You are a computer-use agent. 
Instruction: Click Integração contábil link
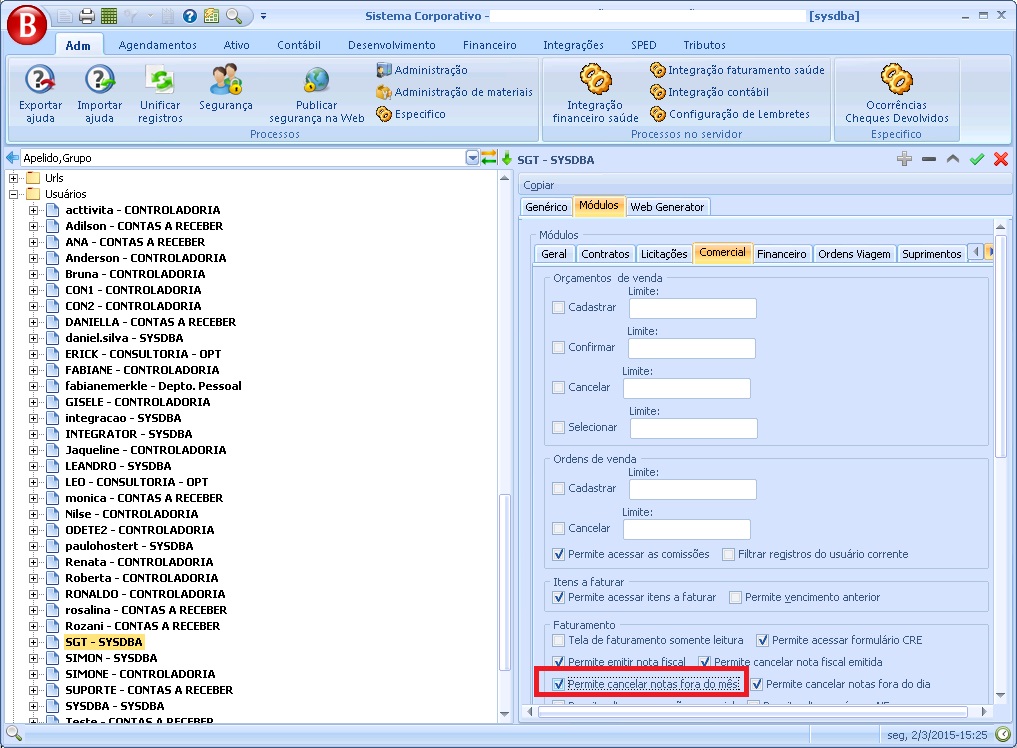click(x=717, y=92)
